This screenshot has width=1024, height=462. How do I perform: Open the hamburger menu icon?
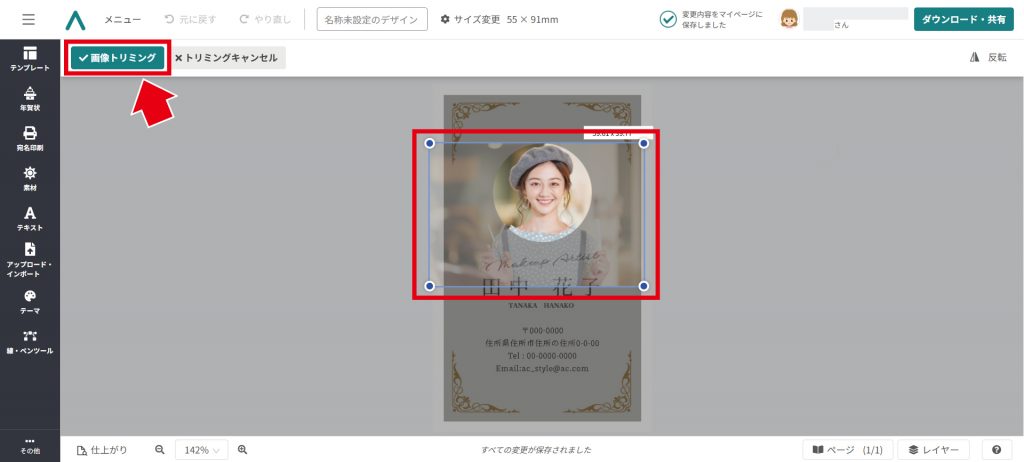pos(28,20)
